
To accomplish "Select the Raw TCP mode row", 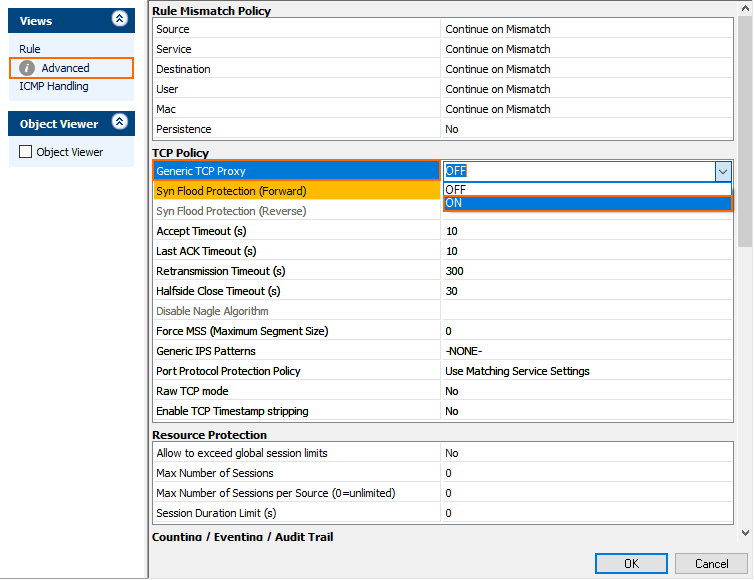I will (x=297, y=391).
